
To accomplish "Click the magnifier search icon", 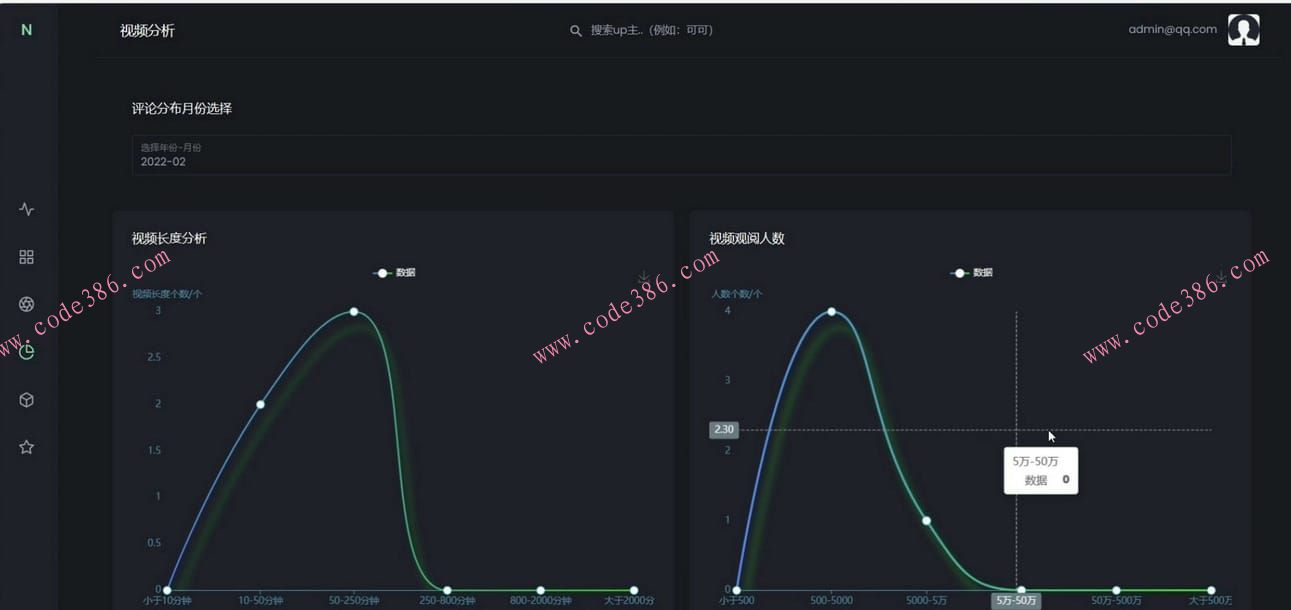I will pyautogui.click(x=576, y=31).
